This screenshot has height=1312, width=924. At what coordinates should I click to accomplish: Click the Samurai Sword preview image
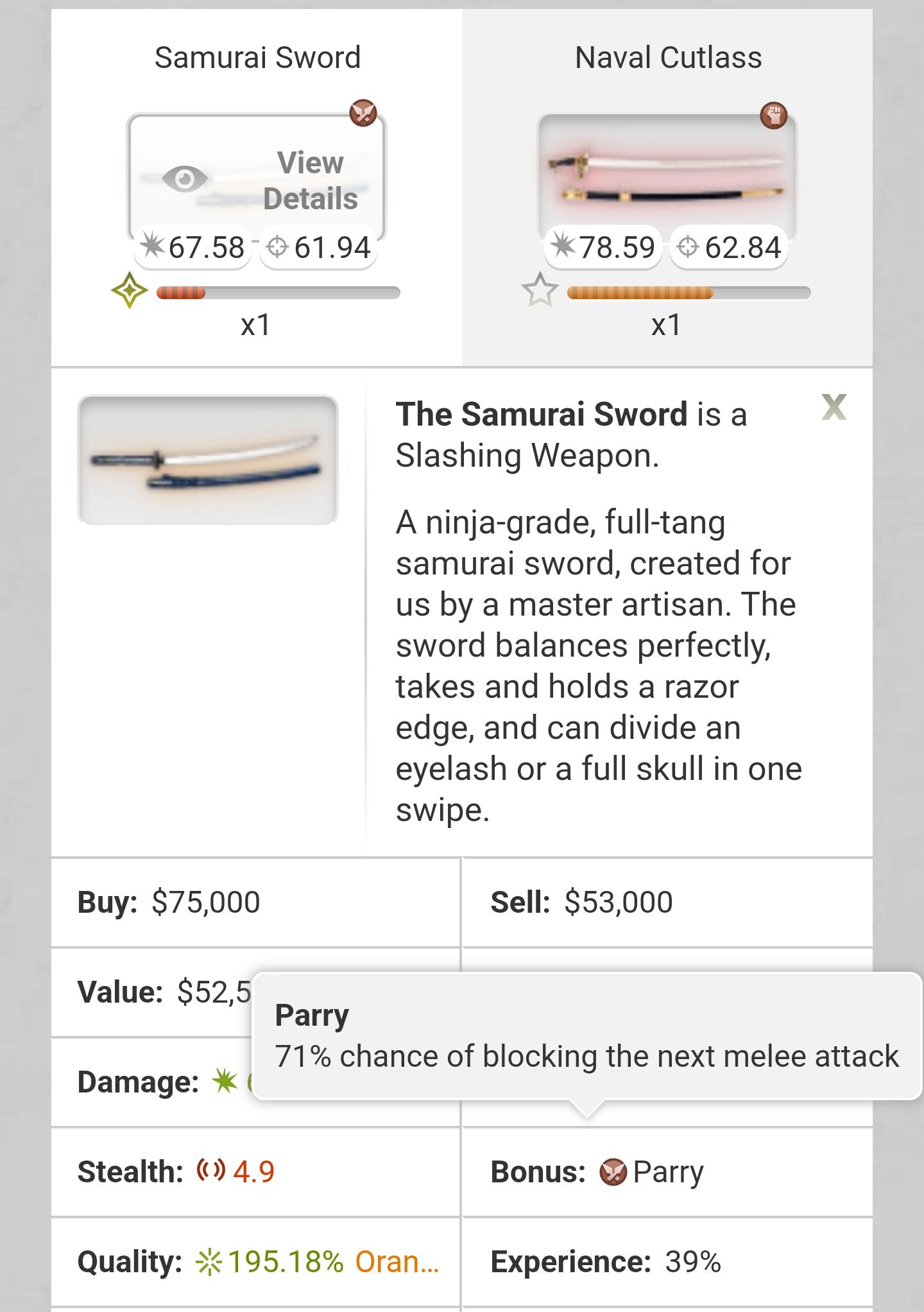pyautogui.click(x=207, y=460)
